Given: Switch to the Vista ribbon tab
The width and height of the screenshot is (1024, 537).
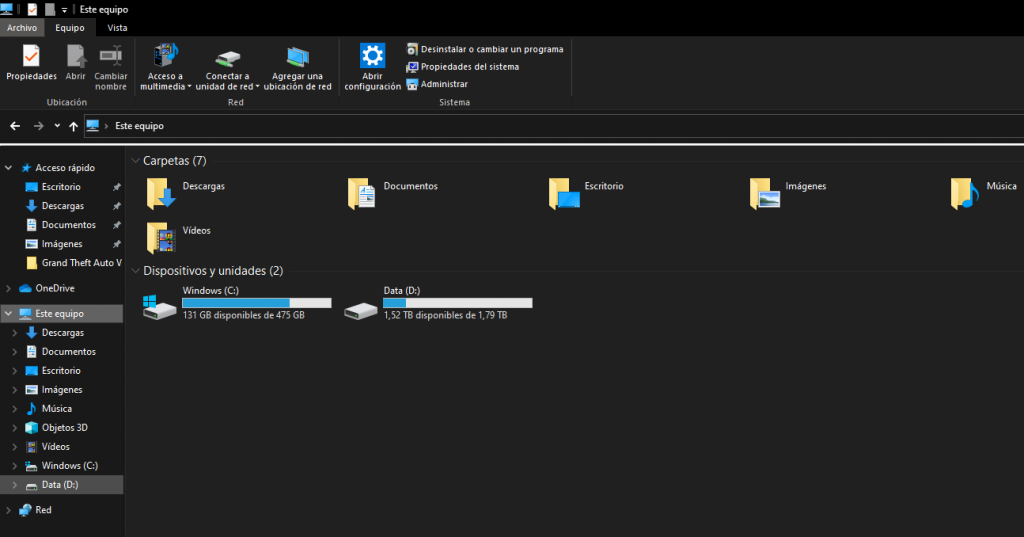Looking at the screenshot, I should coord(117,27).
